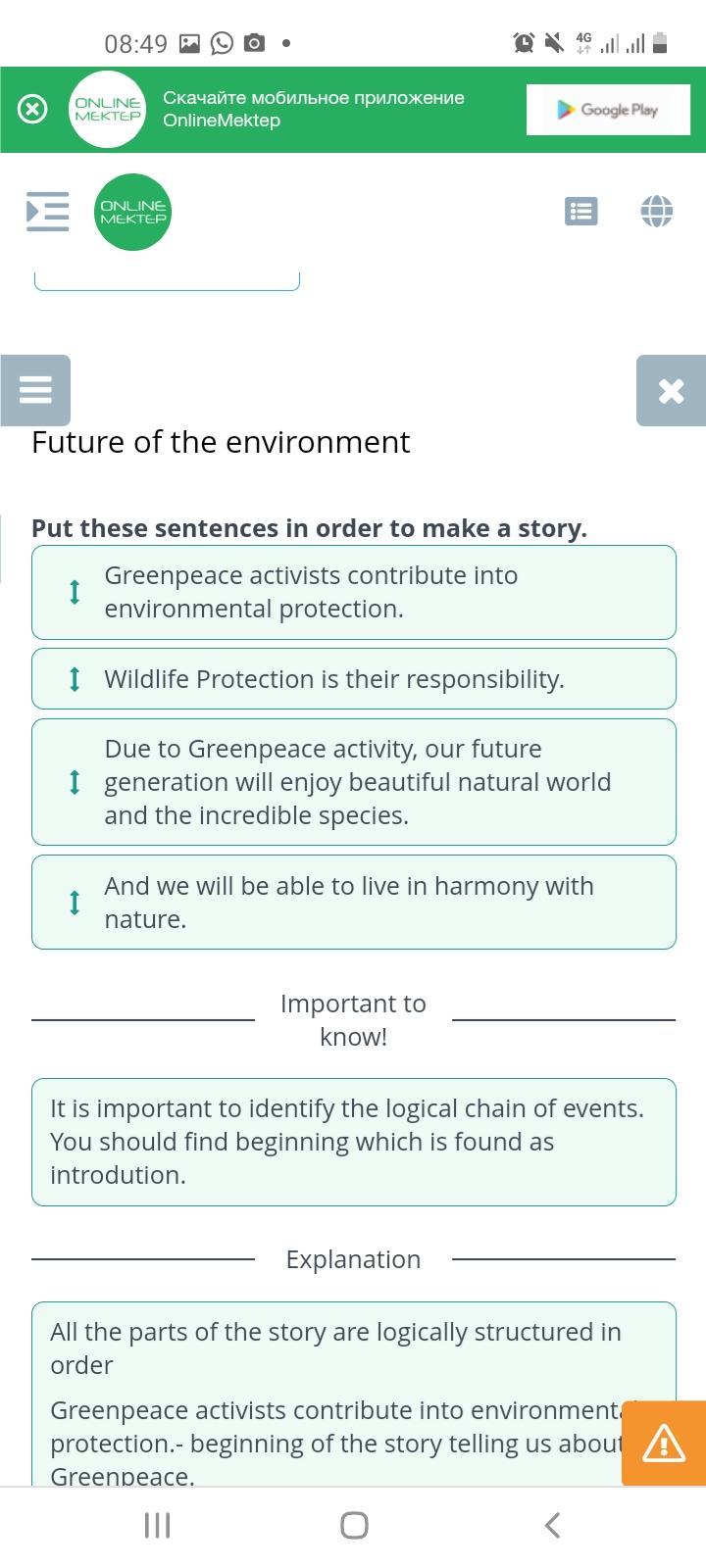Viewport: 706px width, 1568px height.
Task: Dismiss the mobile app download banner
Action: (x=32, y=109)
